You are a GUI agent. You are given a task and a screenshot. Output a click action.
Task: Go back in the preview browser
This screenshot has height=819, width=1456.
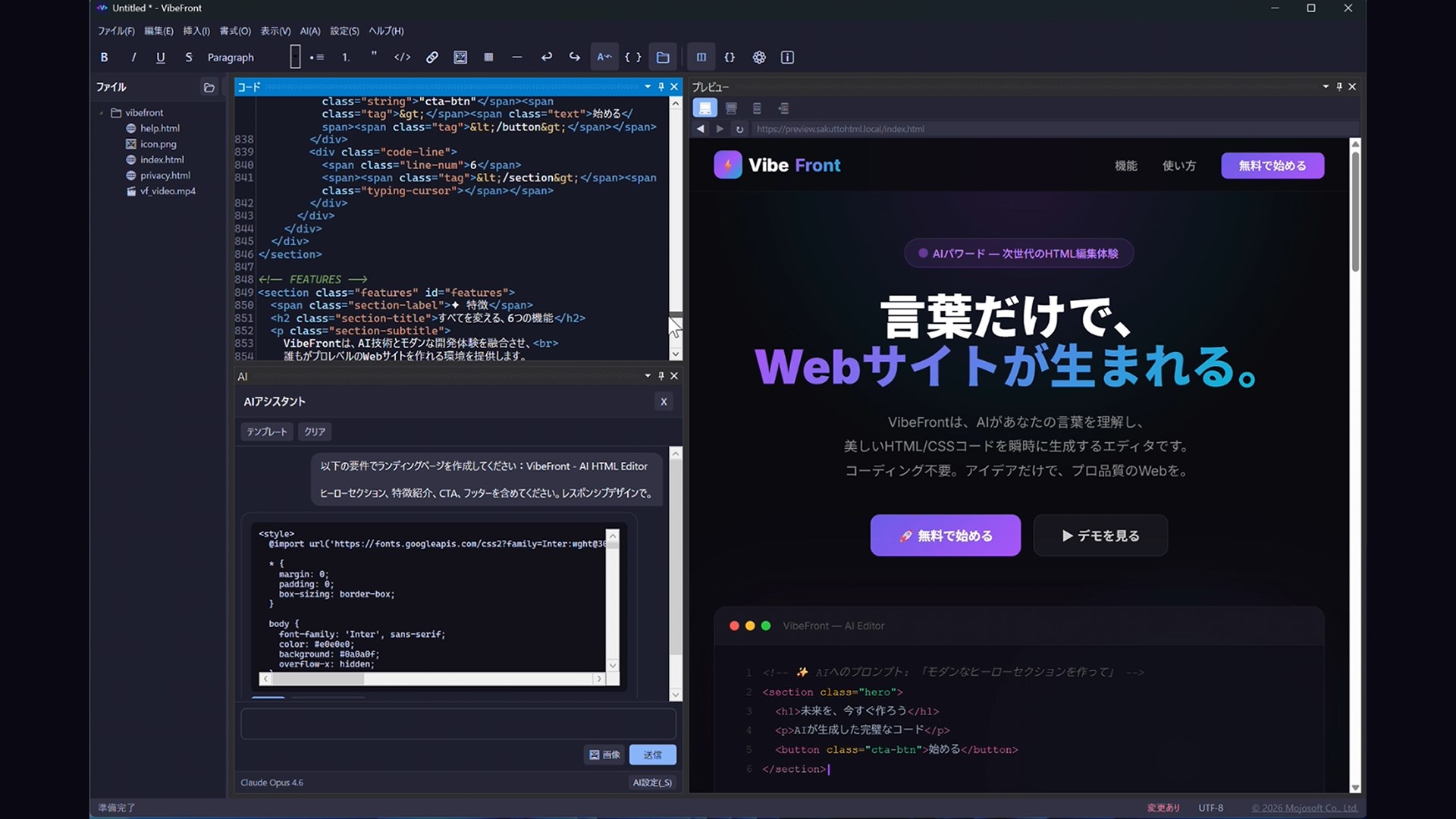701,129
